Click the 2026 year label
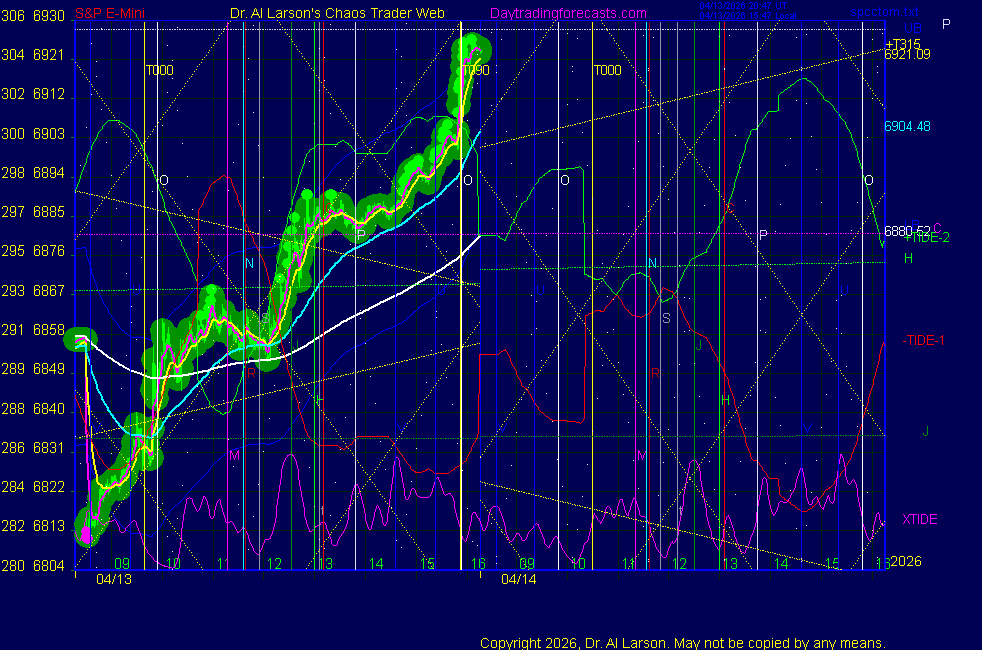Screen dimensions: 982x650 (906, 561)
